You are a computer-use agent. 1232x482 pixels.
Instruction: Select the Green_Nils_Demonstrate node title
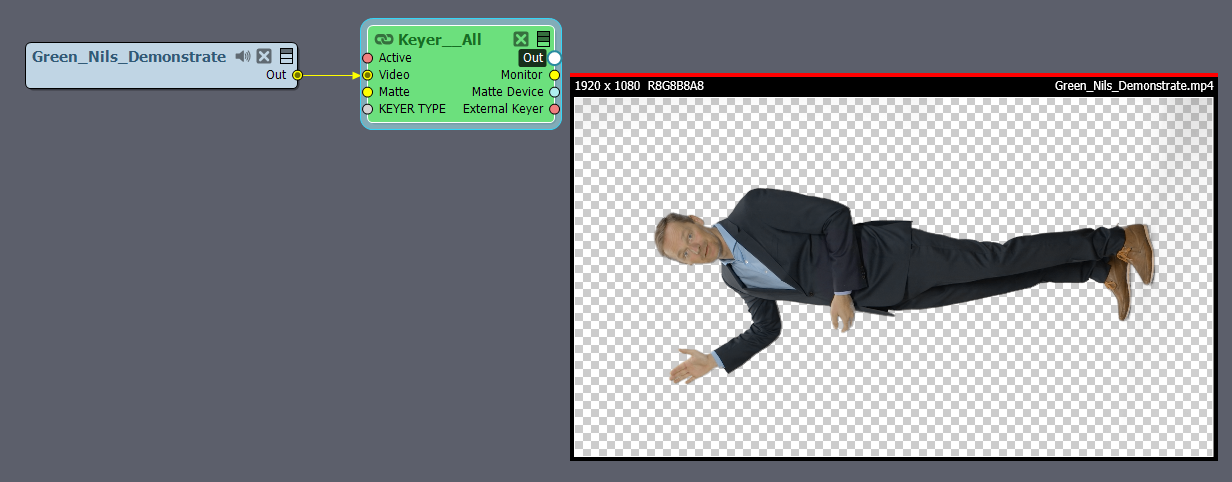[129, 57]
